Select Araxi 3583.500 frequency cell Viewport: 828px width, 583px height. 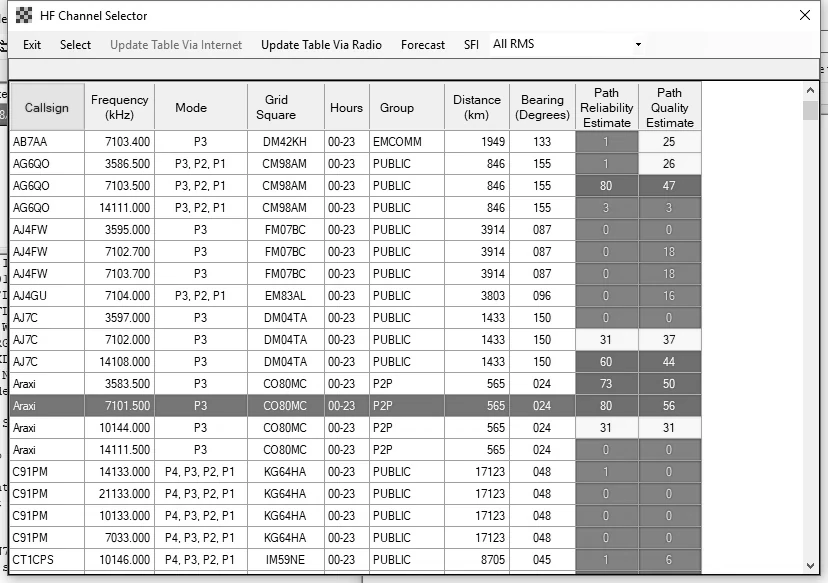pos(119,384)
